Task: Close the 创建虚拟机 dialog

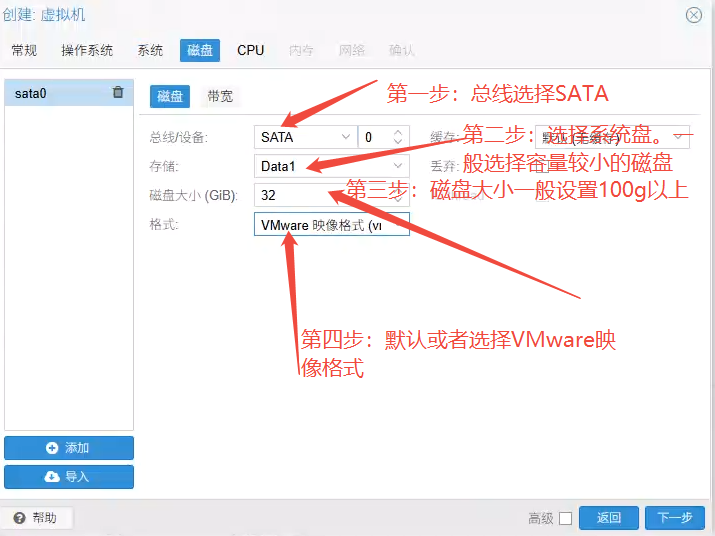Action: click(x=694, y=15)
